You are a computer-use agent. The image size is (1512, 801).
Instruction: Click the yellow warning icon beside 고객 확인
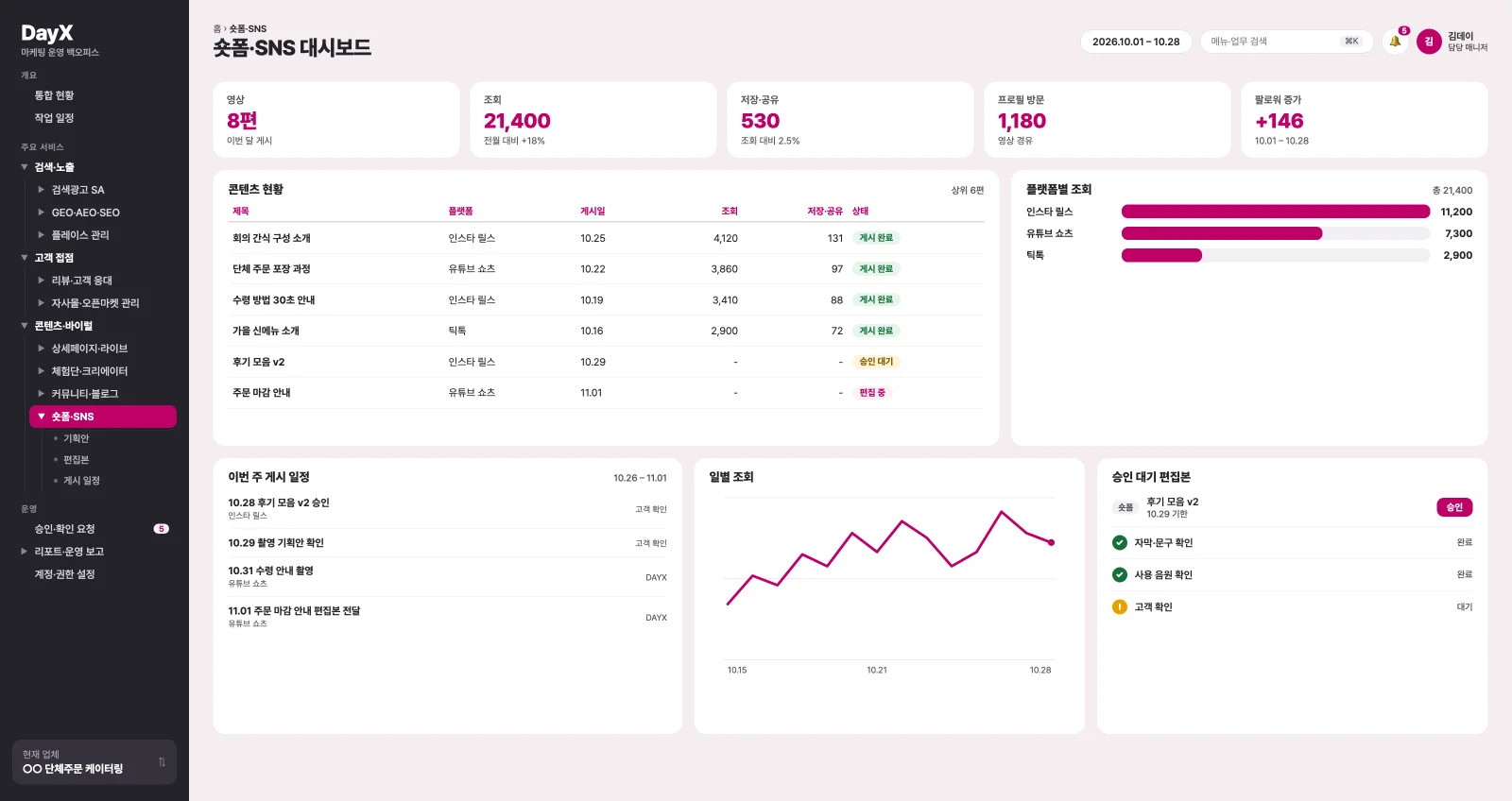point(1120,606)
